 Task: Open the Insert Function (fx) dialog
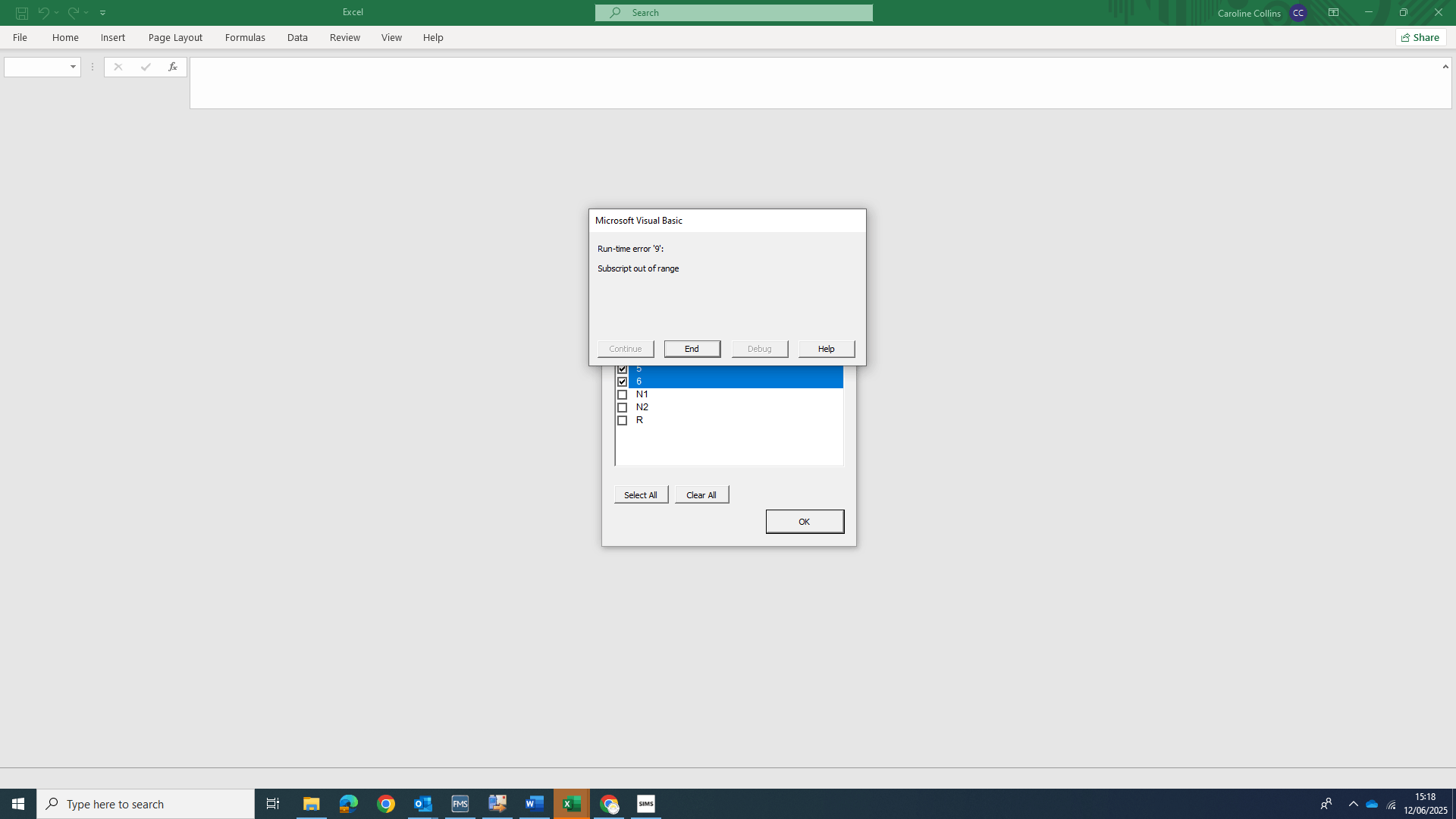[x=173, y=67]
